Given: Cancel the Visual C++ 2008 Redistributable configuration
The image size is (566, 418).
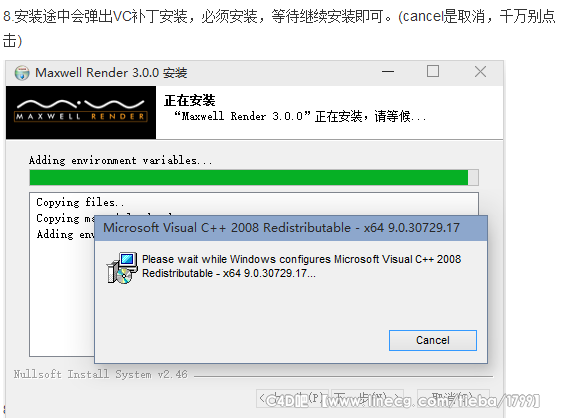Looking at the screenshot, I should 433,340.
